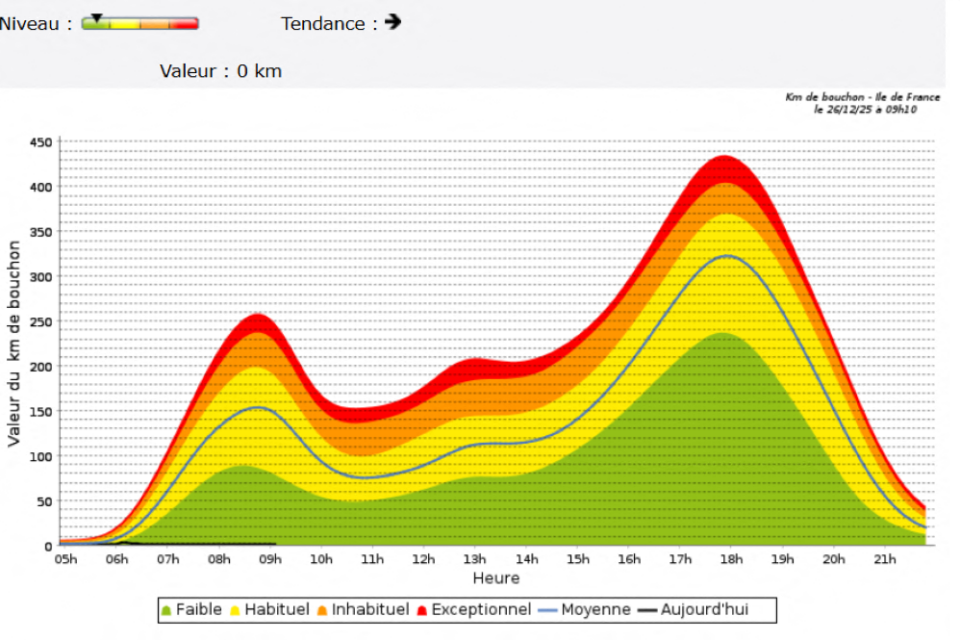This screenshot has height=640, width=960.
Task: Click the orange Inhabituel legend icon
Action: coord(323,610)
